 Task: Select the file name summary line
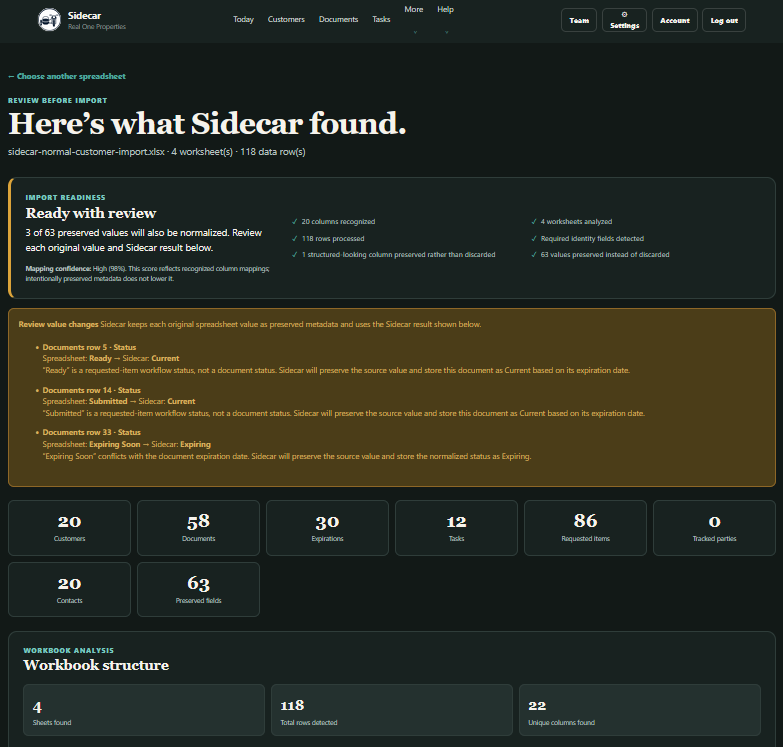tap(157, 152)
